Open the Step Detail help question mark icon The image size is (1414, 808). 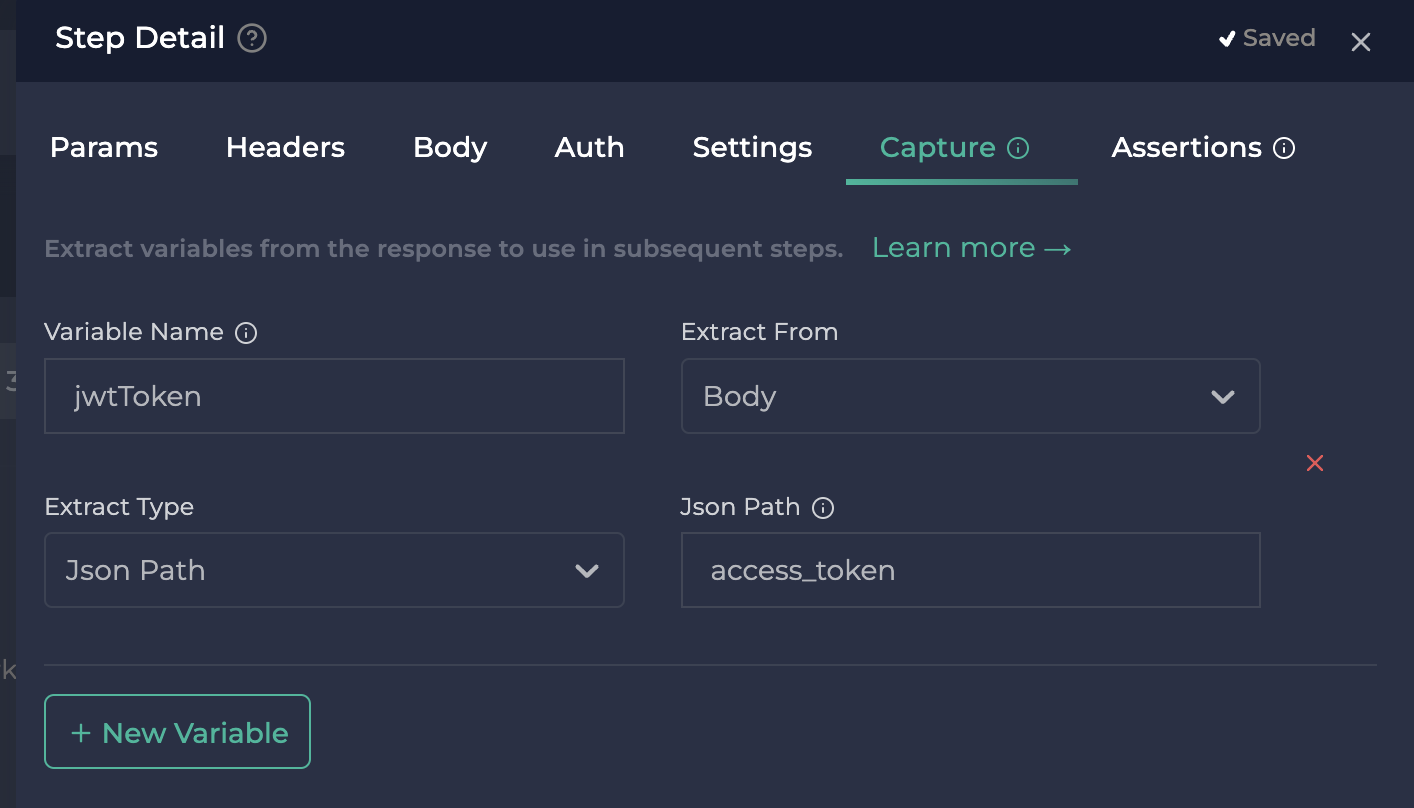pos(253,38)
